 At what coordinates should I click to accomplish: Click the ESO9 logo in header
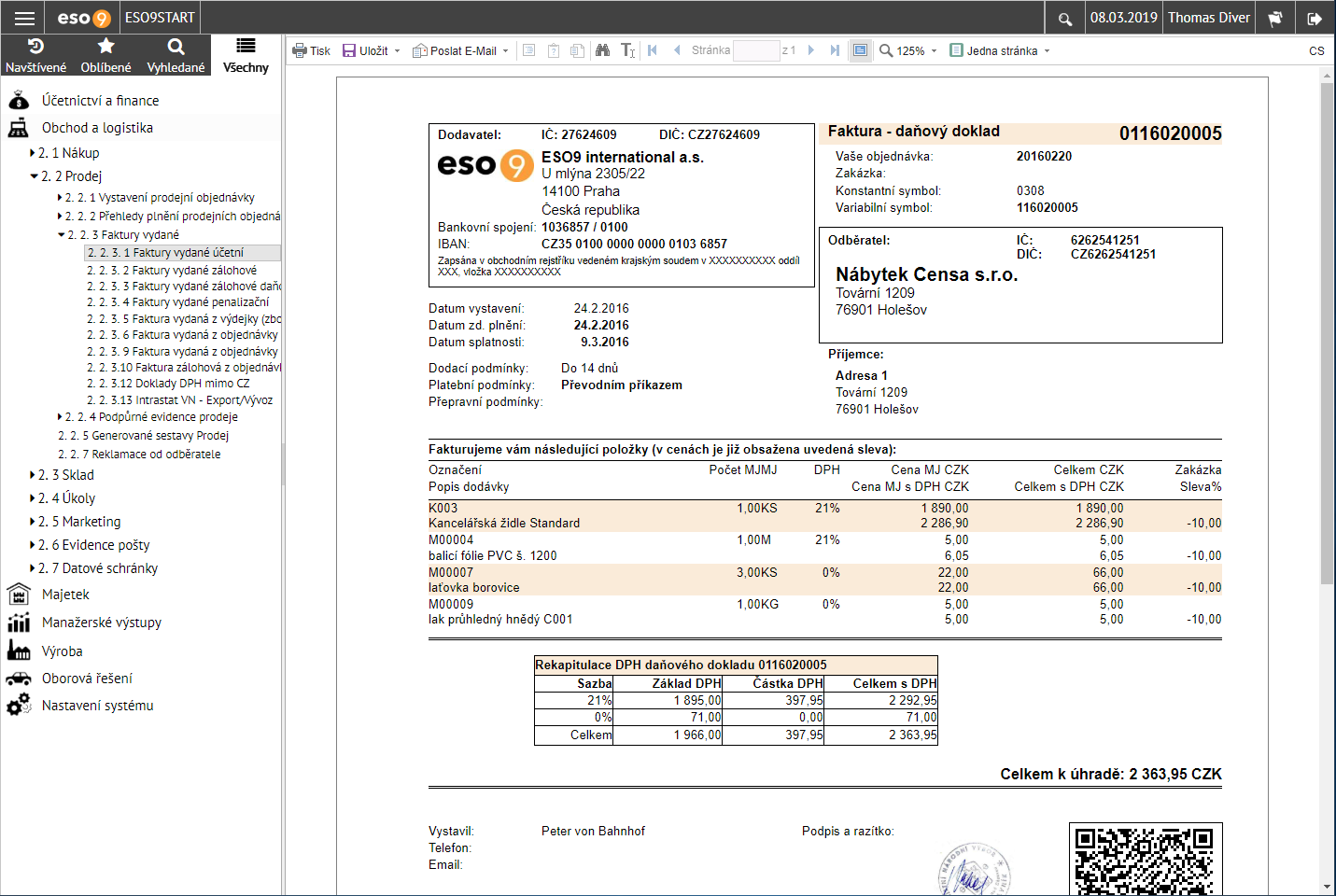tap(84, 18)
